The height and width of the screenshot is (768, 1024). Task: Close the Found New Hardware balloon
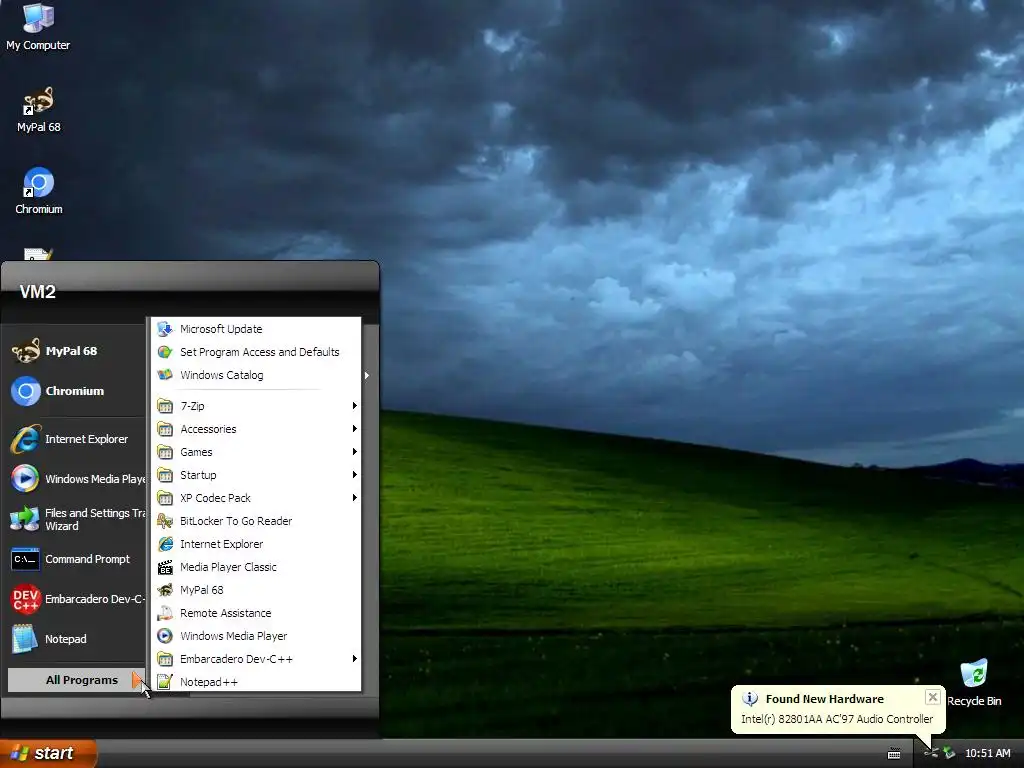(x=933, y=697)
